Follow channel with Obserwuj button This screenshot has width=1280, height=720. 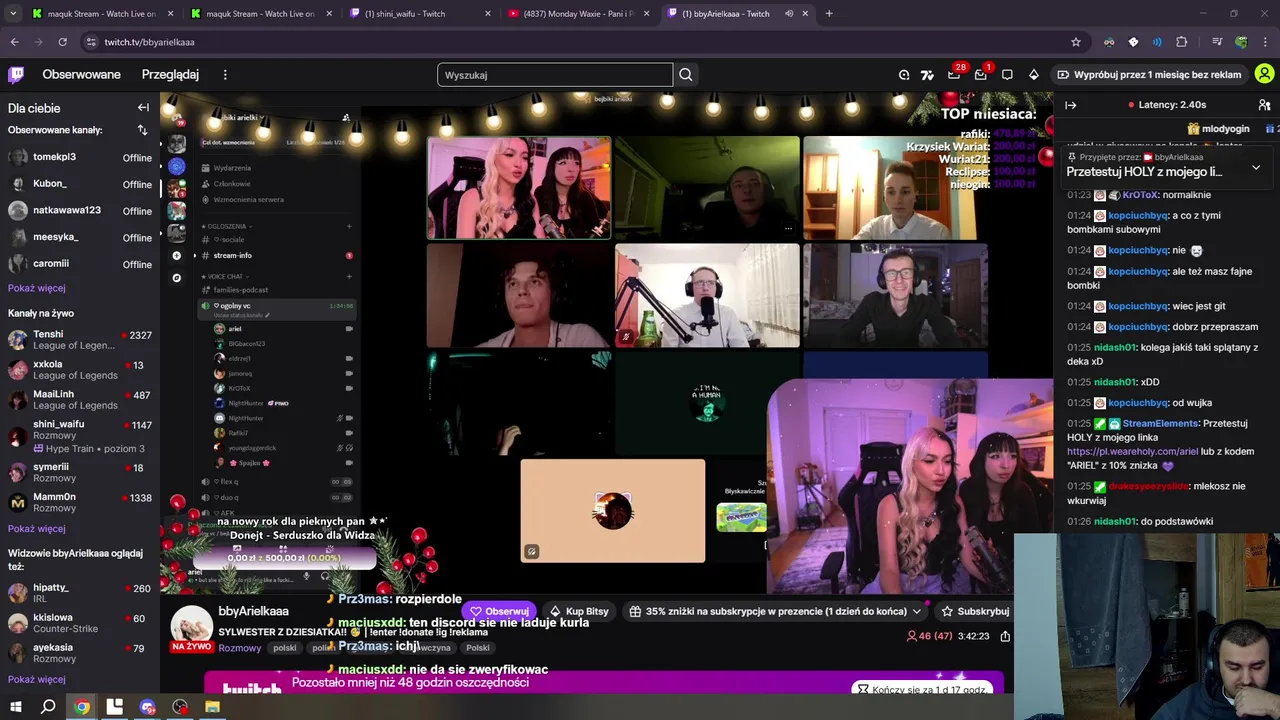[x=499, y=611]
